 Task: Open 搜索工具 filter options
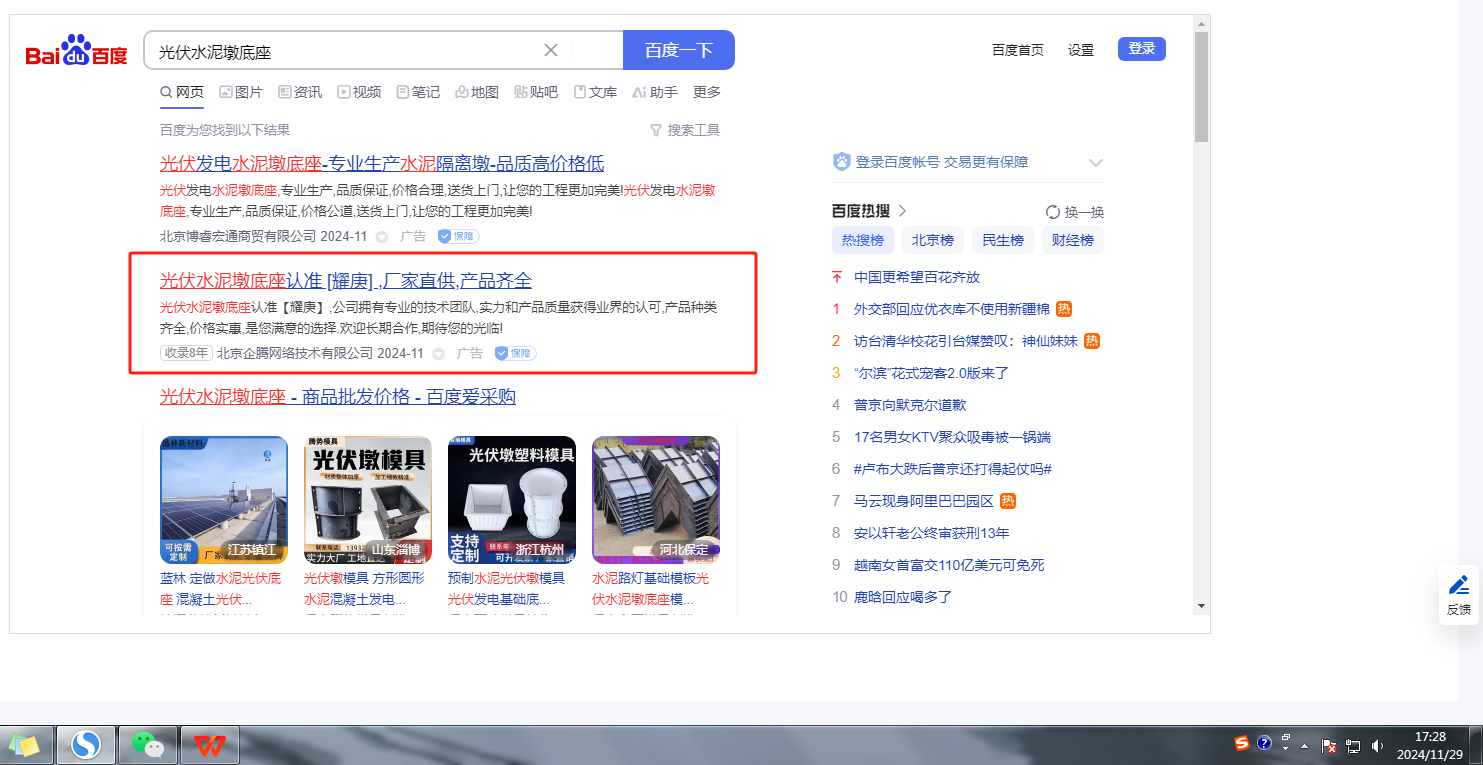685,130
